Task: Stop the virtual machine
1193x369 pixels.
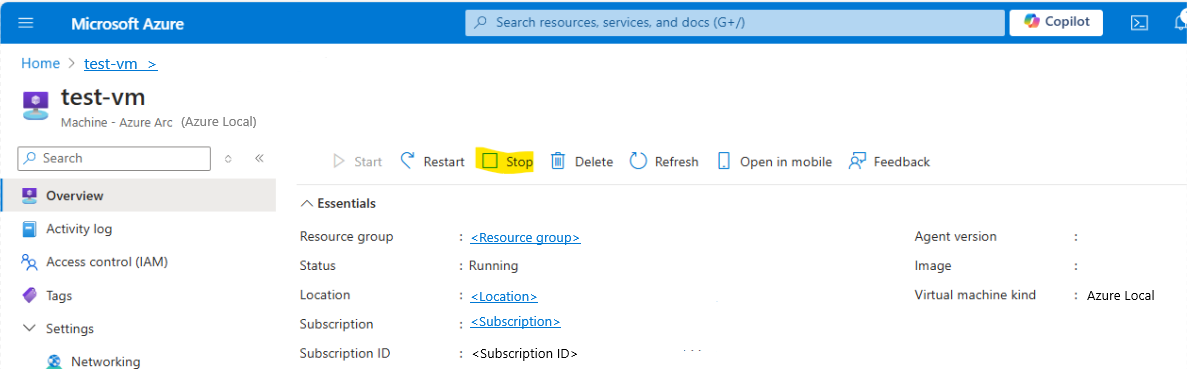Action: pyautogui.click(x=507, y=161)
